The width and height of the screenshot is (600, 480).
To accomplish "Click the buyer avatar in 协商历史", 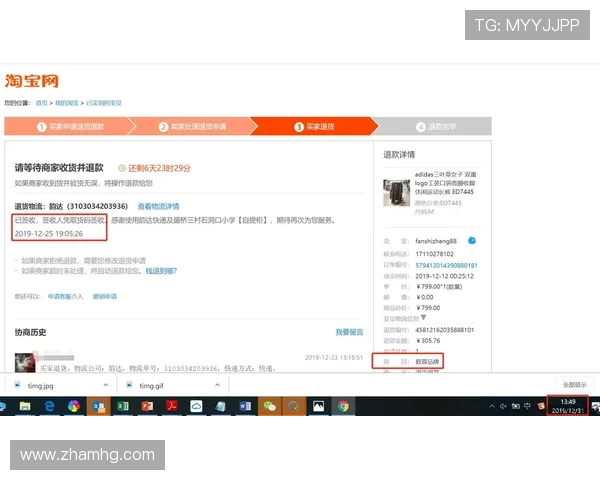I will [24, 362].
